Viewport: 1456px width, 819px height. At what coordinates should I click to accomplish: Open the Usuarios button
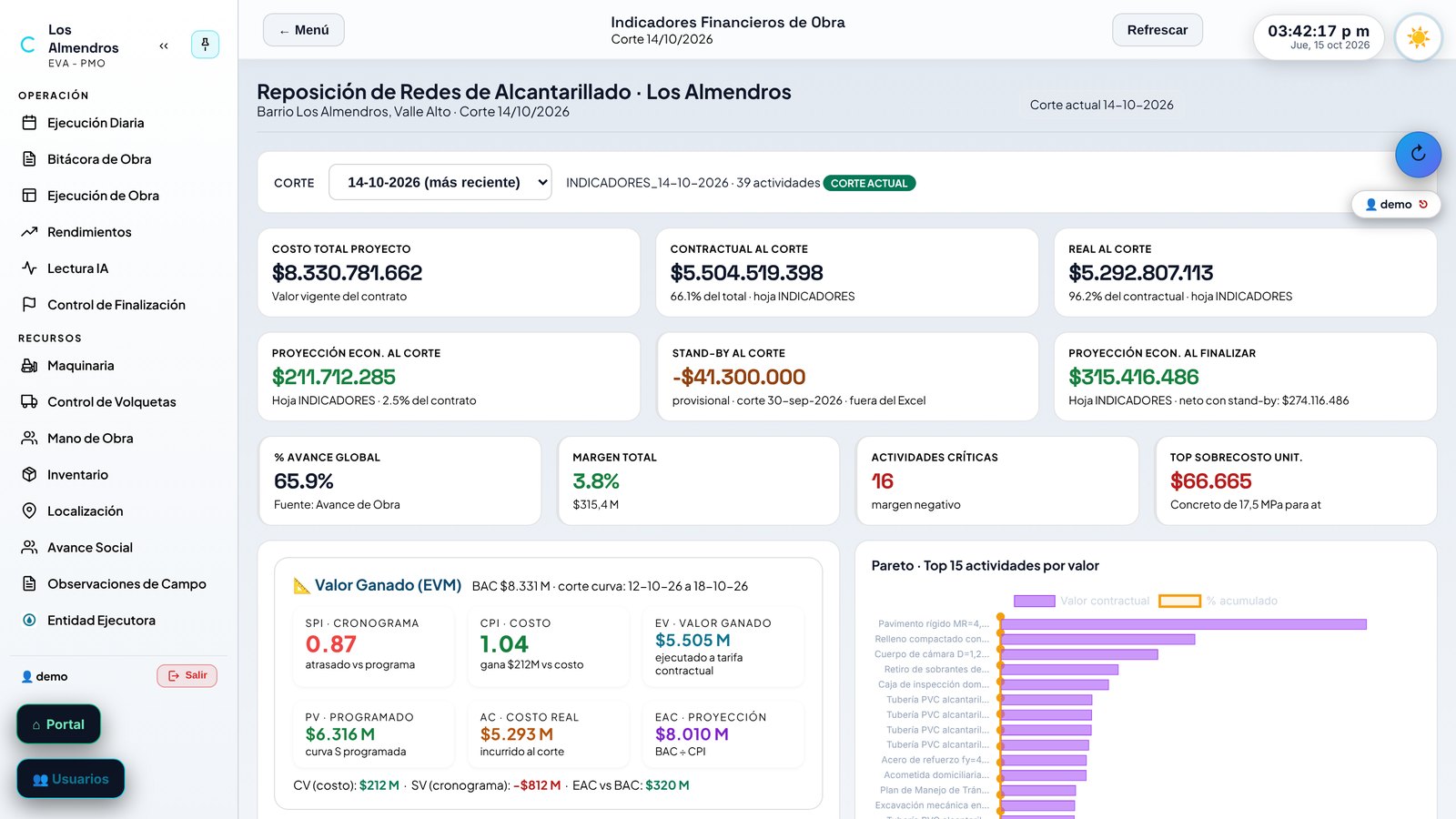[70, 779]
